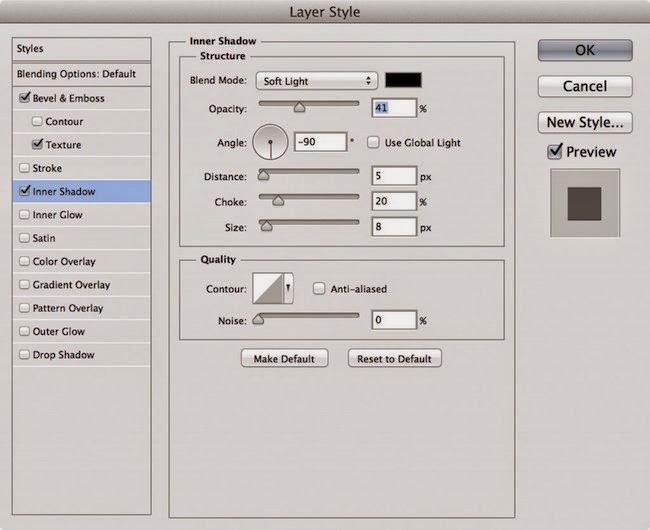Viewport: 650px width, 530px height.
Task: Click the black shadow color swatch
Action: tap(403, 80)
